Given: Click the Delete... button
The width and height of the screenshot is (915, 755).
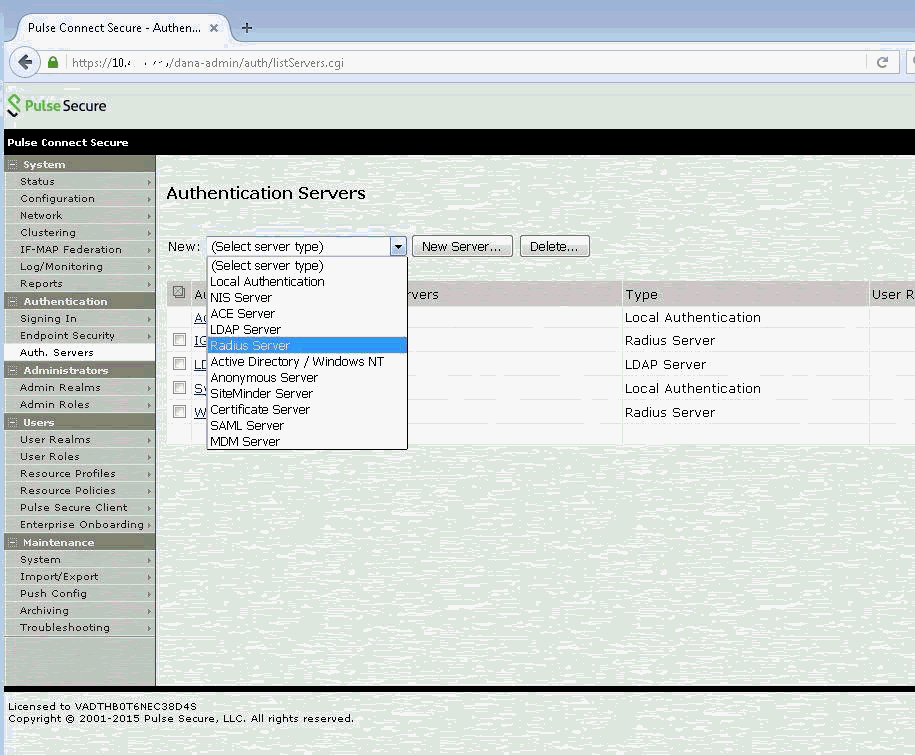Looking at the screenshot, I should tap(554, 247).
